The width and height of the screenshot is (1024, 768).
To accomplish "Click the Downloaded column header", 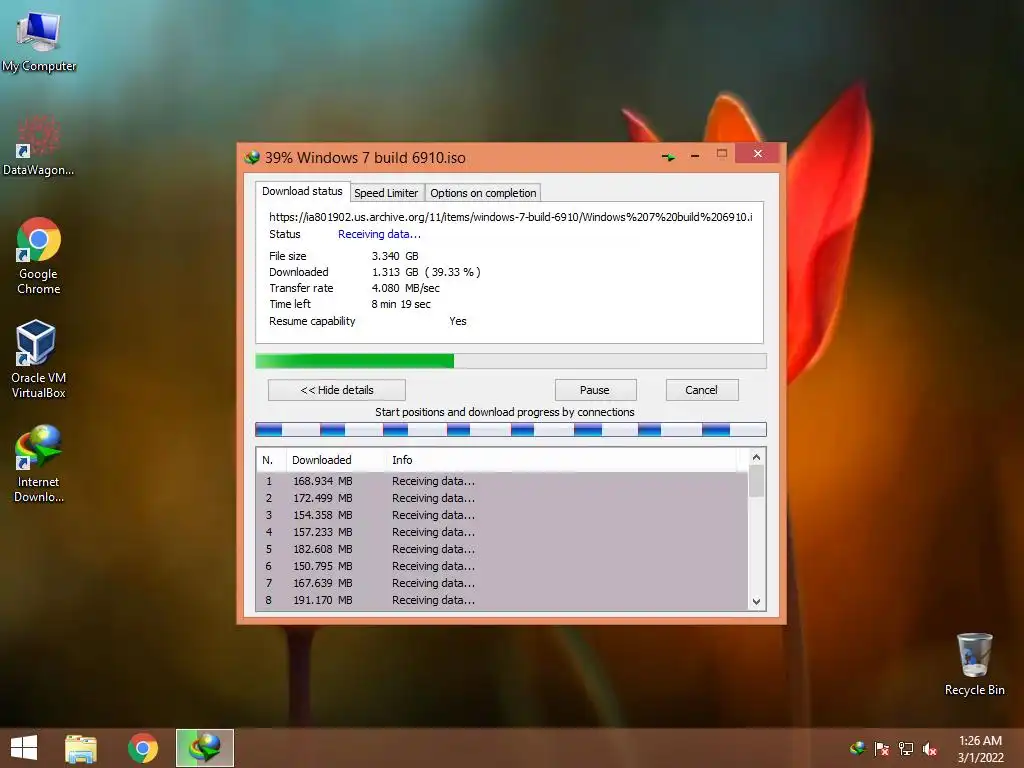I will (336, 460).
